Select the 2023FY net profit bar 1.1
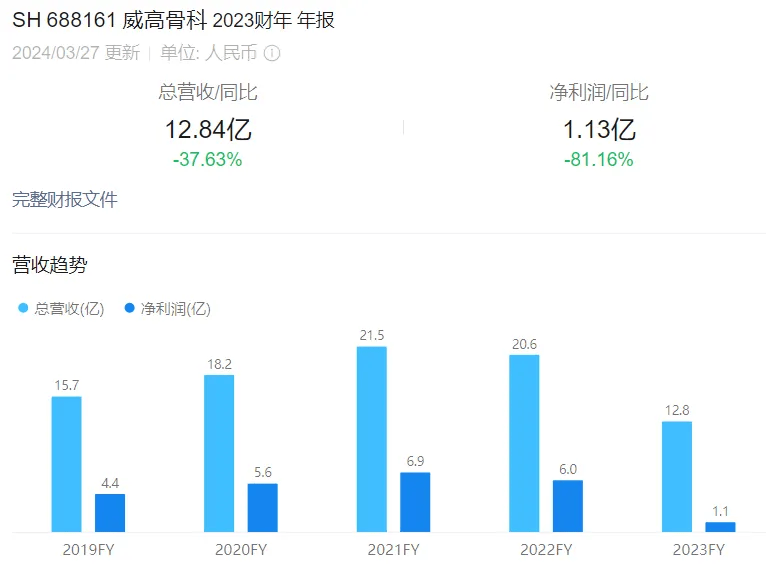The width and height of the screenshot is (766, 570). [x=720, y=527]
